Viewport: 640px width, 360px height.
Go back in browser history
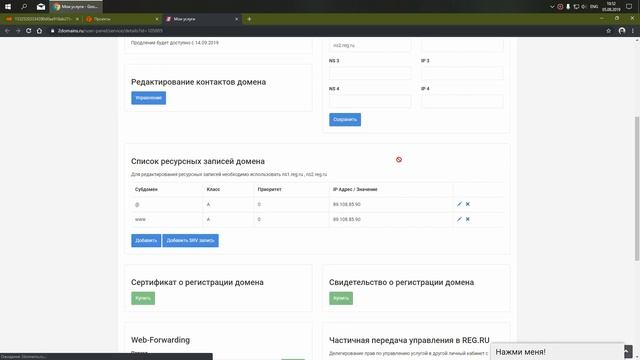click(x=7, y=31)
